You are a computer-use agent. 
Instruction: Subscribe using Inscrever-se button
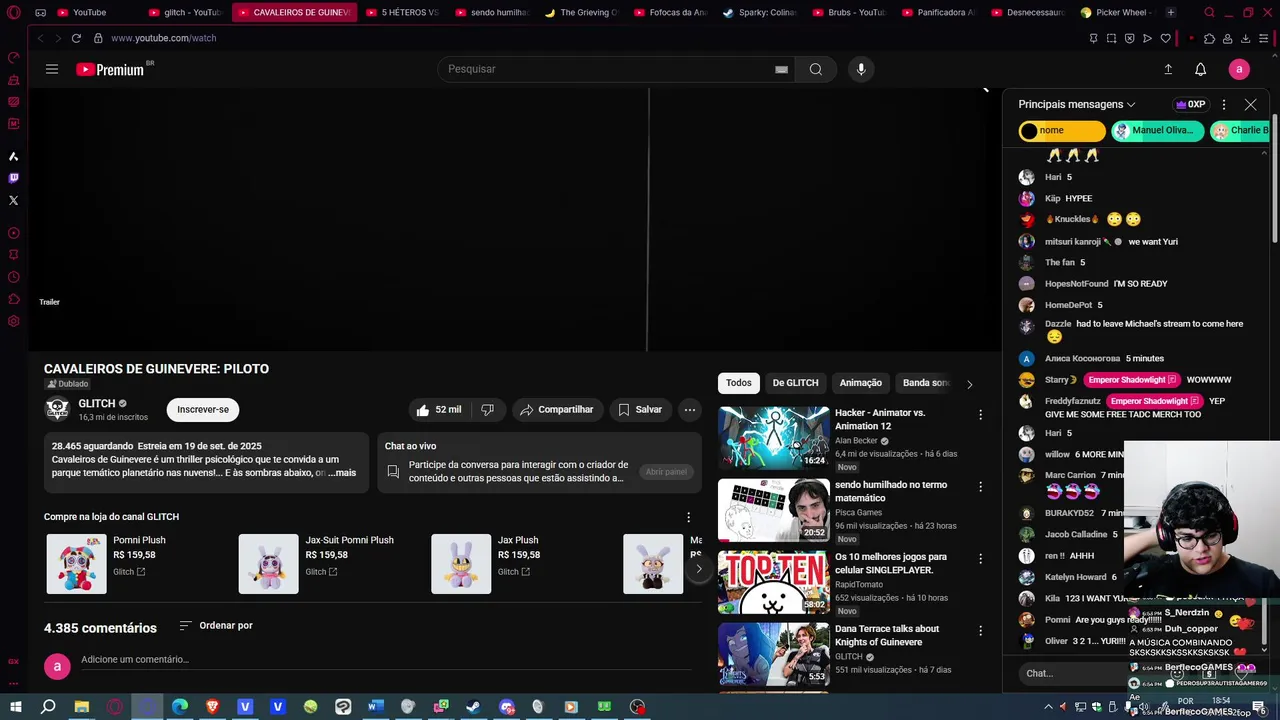coord(203,409)
